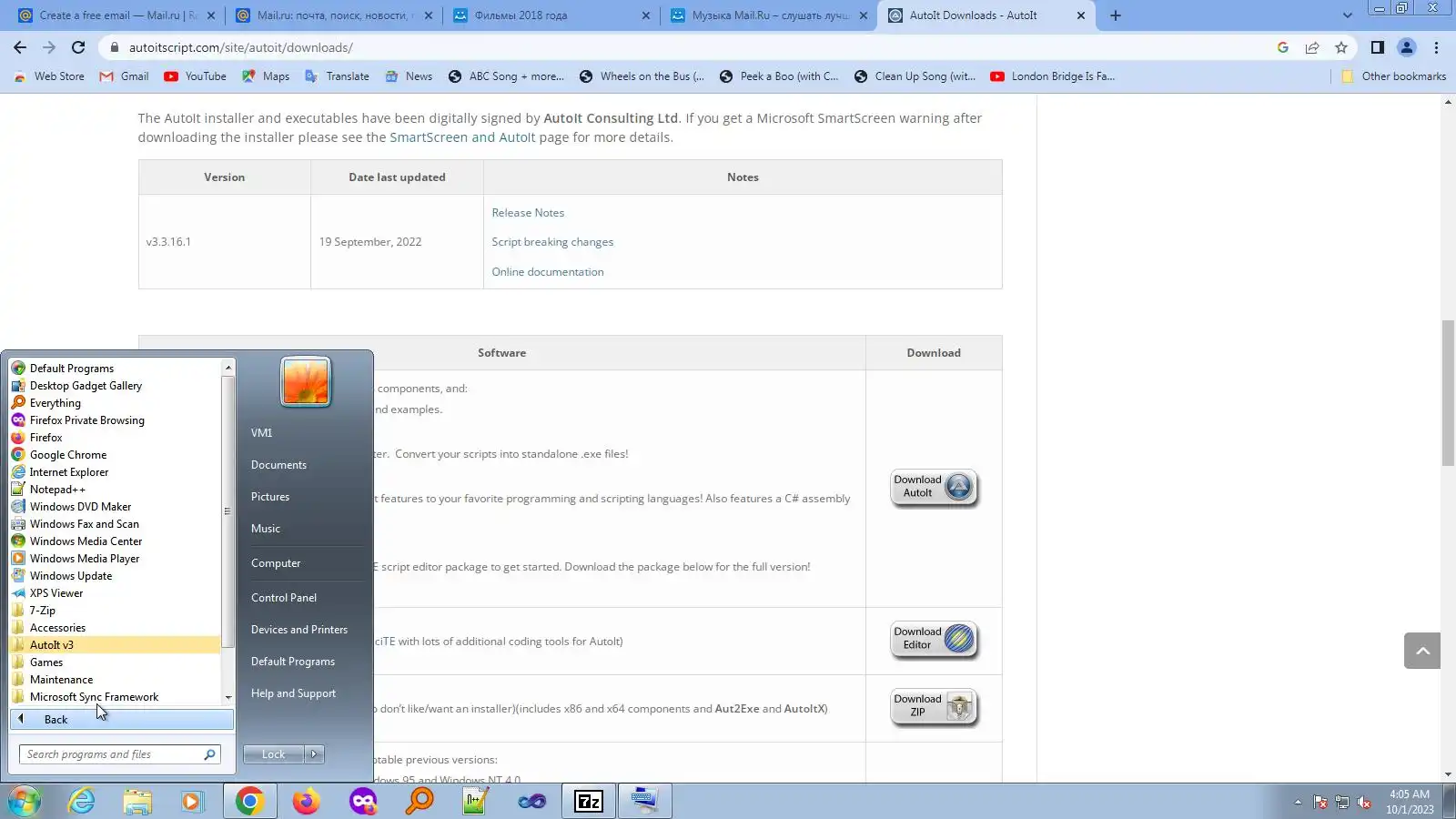Open the tab search dropdown arrow
This screenshot has height=819, width=1456.
click(x=1348, y=15)
